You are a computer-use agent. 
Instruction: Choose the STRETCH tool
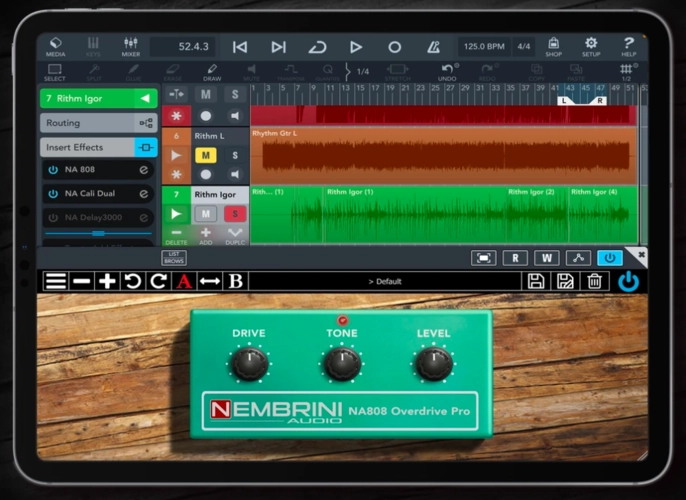point(397,72)
